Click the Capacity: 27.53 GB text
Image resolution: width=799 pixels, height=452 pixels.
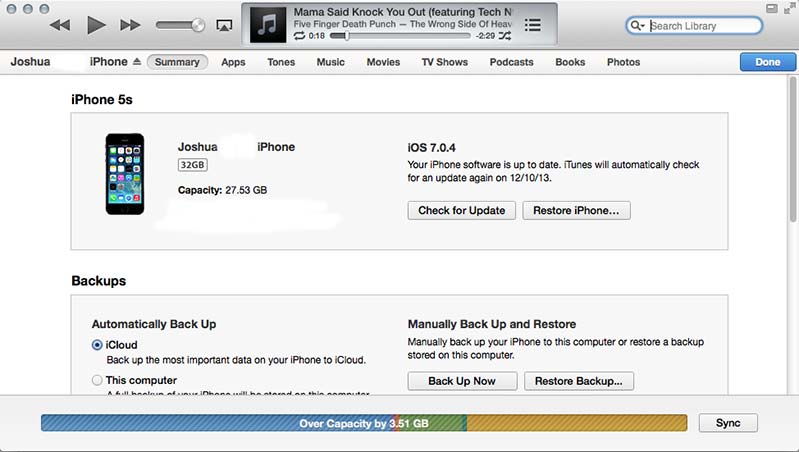[x=222, y=190]
